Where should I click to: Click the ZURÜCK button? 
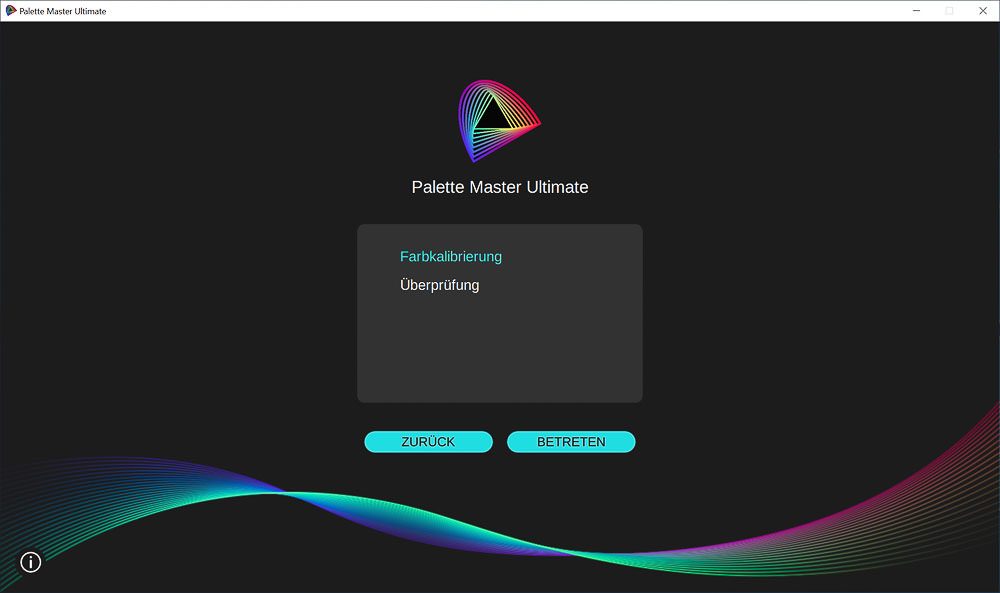tap(429, 442)
